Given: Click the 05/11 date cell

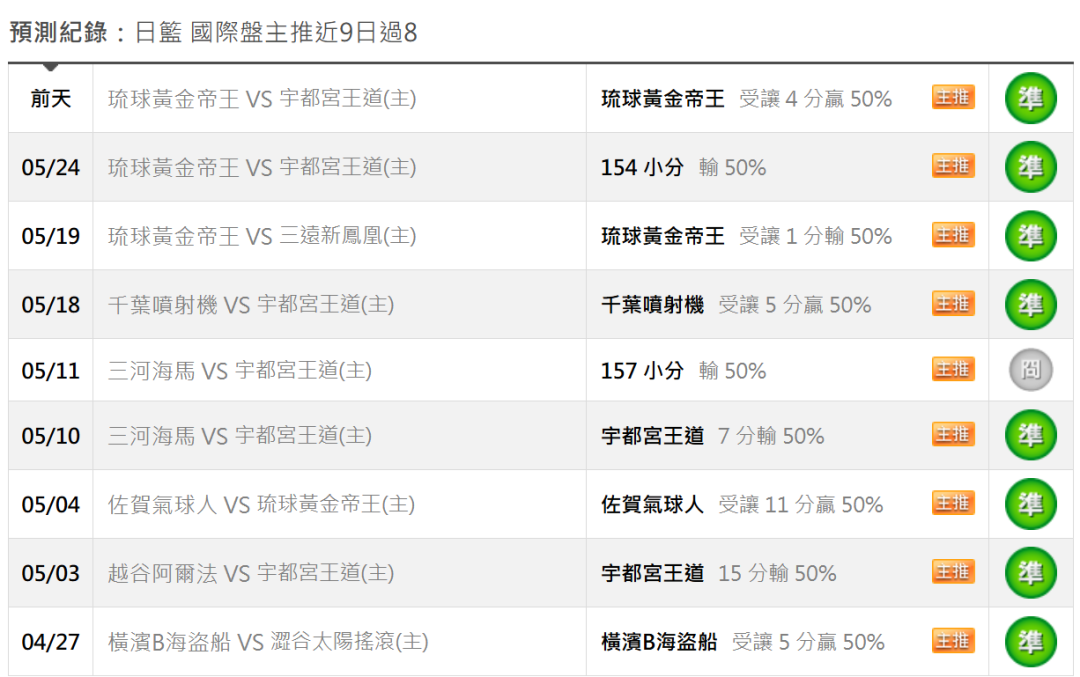Looking at the screenshot, I should click(x=50, y=371).
